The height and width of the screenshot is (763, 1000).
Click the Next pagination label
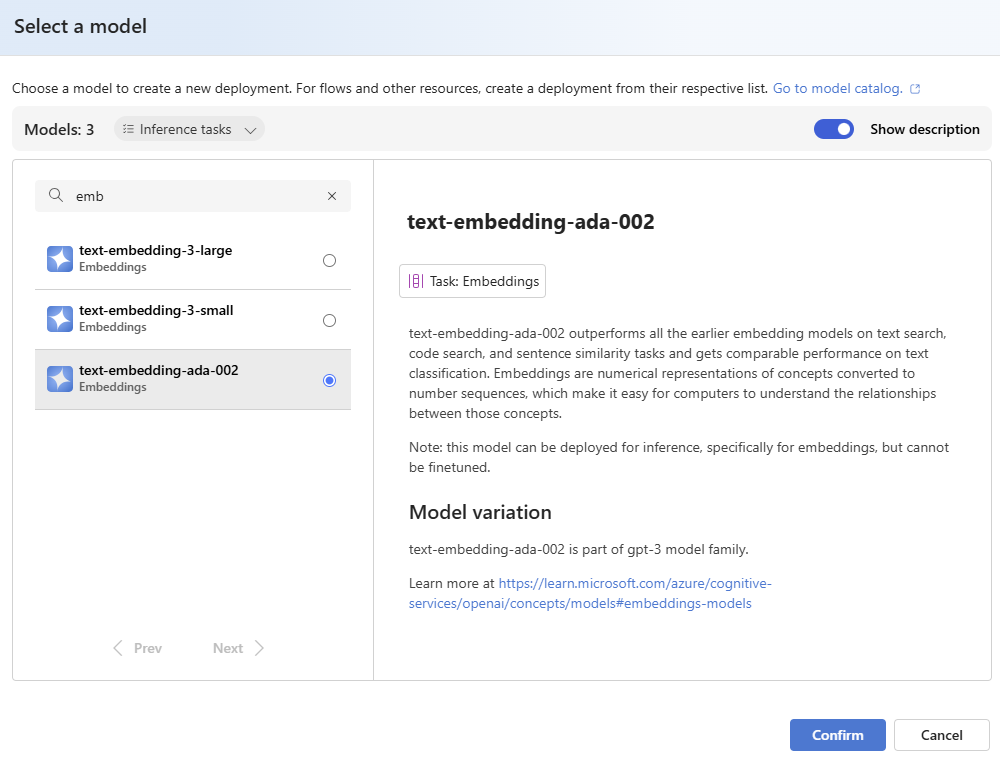click(x=228, y=648)
